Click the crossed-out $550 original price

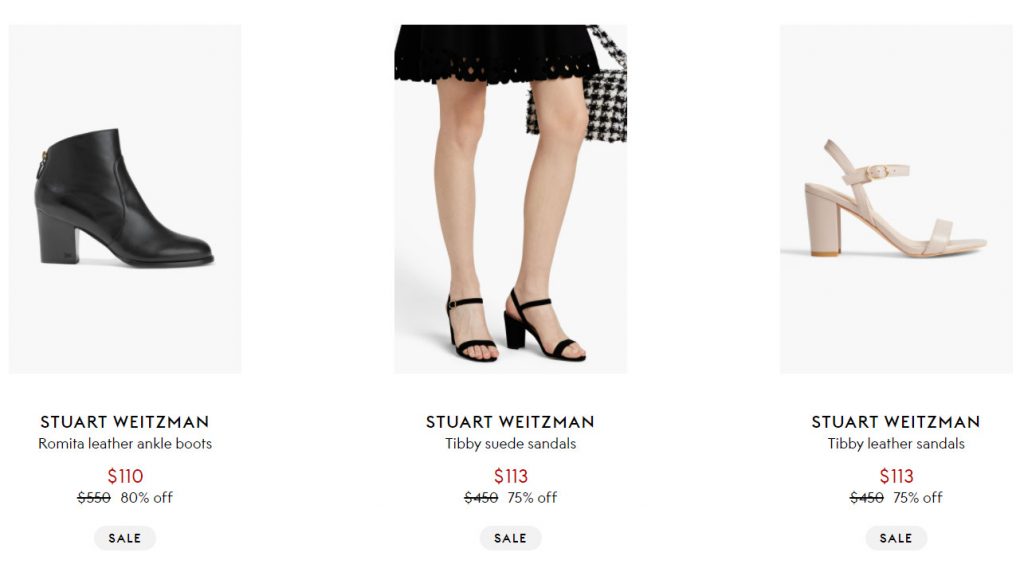pyautogui.click(x=94, y=498)
